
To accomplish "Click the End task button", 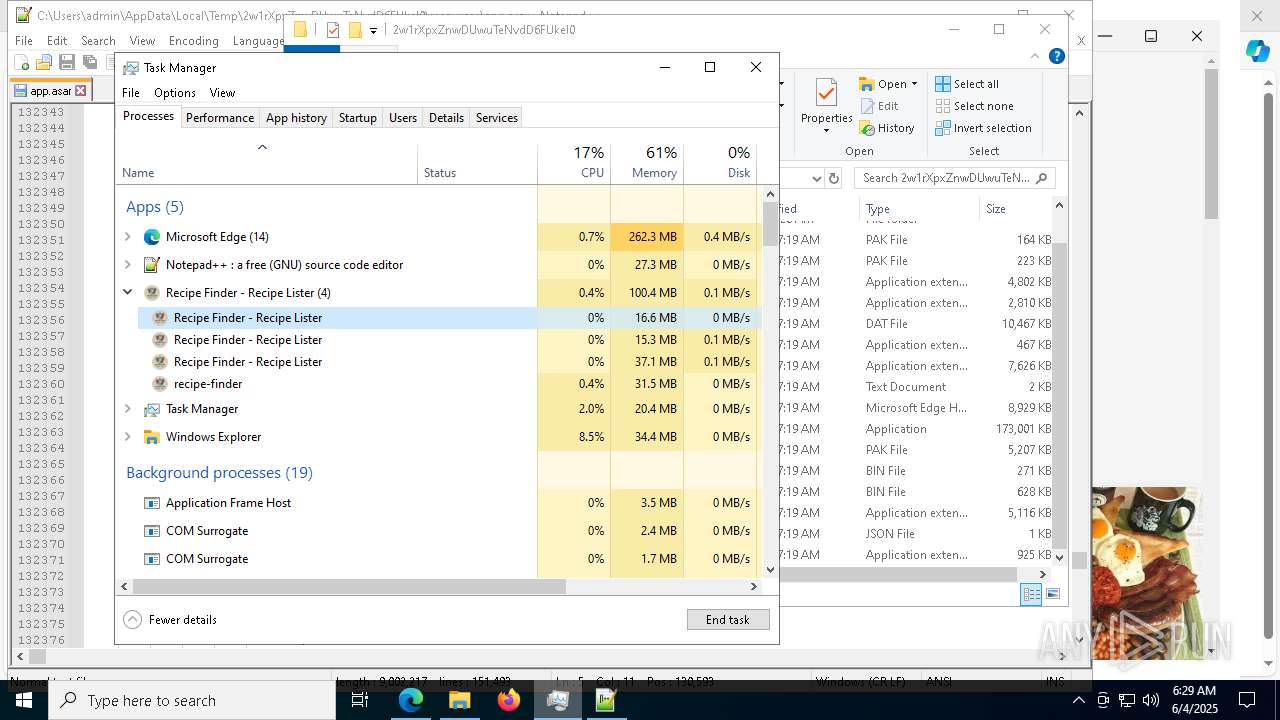I will (728, 620).
